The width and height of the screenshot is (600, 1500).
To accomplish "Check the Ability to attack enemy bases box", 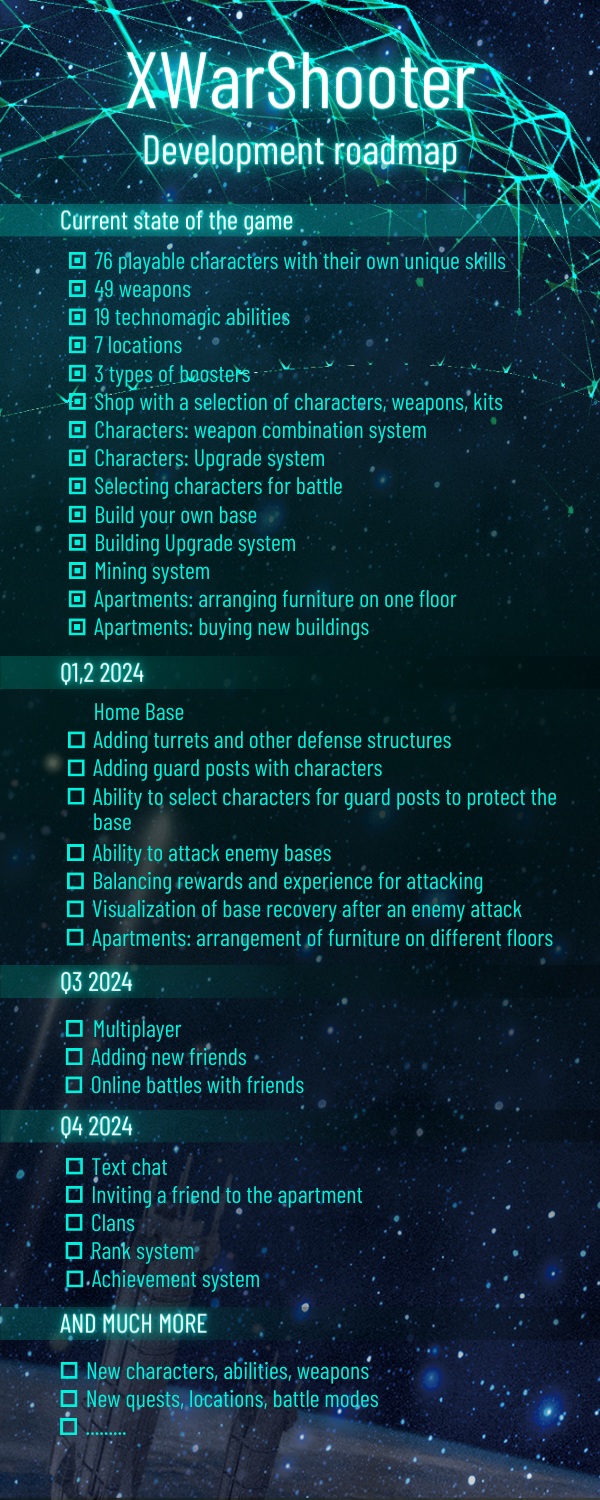I will point(76,854).
